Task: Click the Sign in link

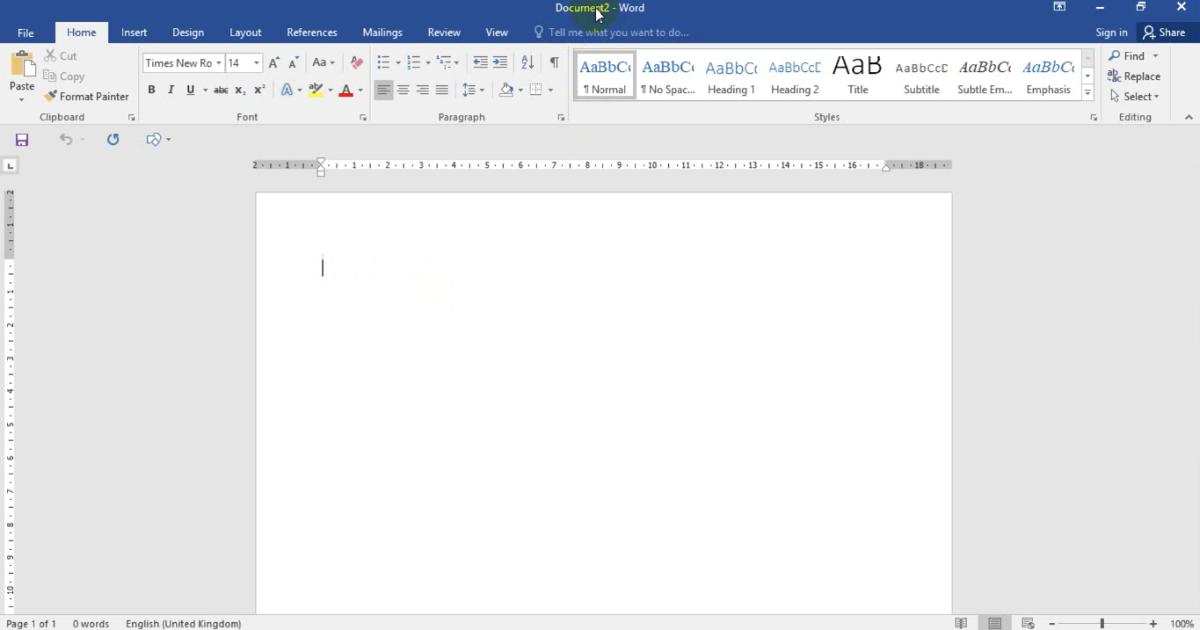Action: tap(1111, 32)
